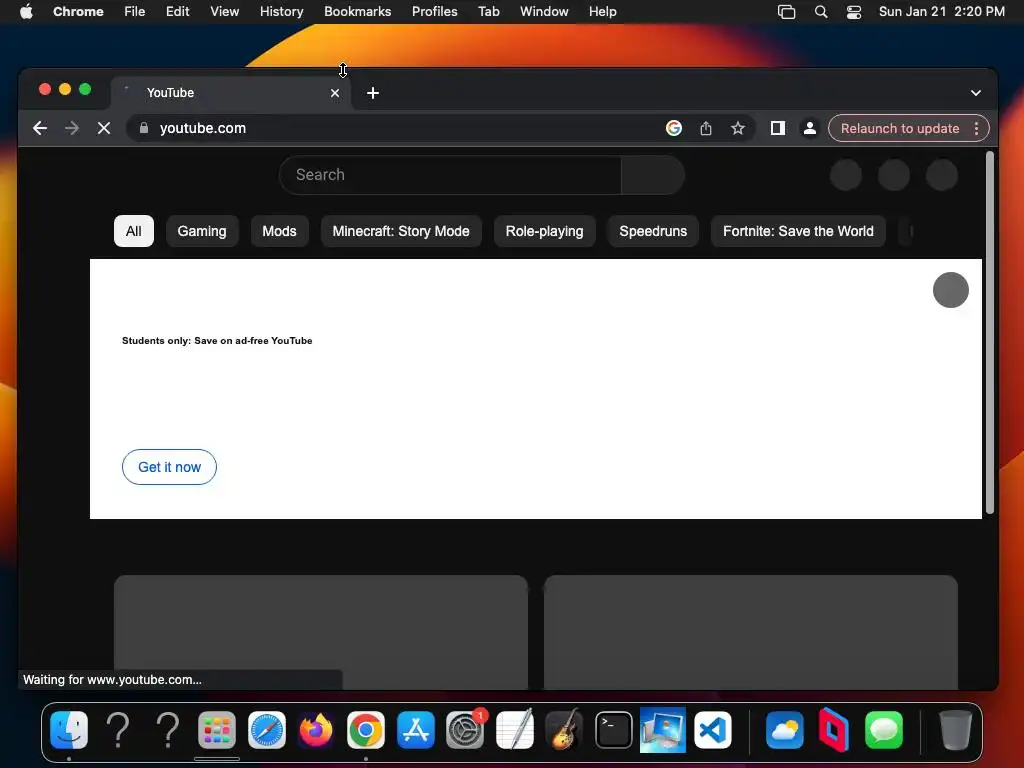This screenshot has width=1024, height=768.
Task: Click the search submit button beside Search
Action: (x=652, y=174)
